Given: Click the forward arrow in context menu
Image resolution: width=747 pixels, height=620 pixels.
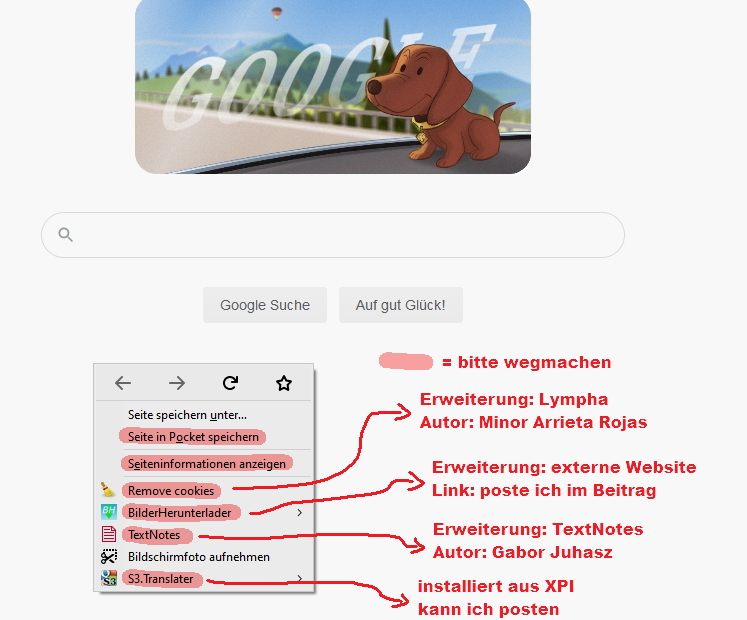Looking at the screenshot, I should pyautogui.click(x=177, y=383).
